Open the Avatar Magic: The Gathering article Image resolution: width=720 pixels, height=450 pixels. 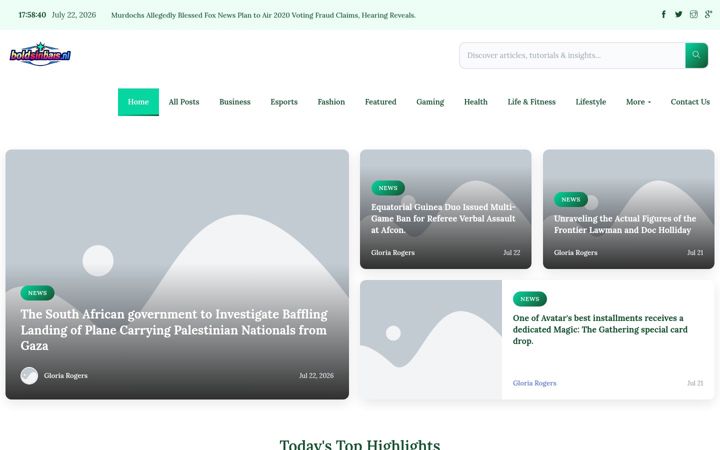[600, 329]
